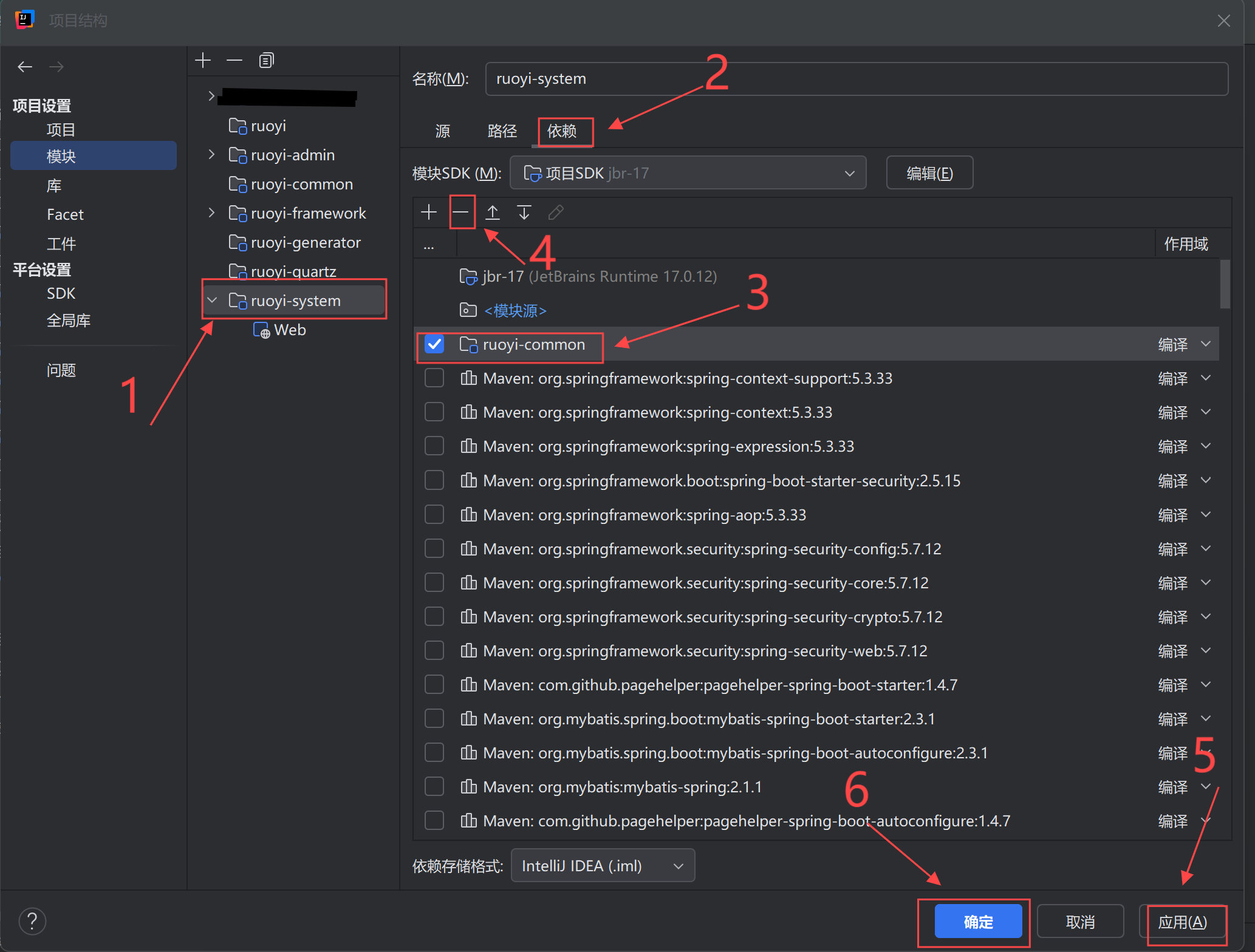This screenshot has height=952, width=1255.
Task: Click the dependency list vertical scrollbar
Action: point(1225,284)
